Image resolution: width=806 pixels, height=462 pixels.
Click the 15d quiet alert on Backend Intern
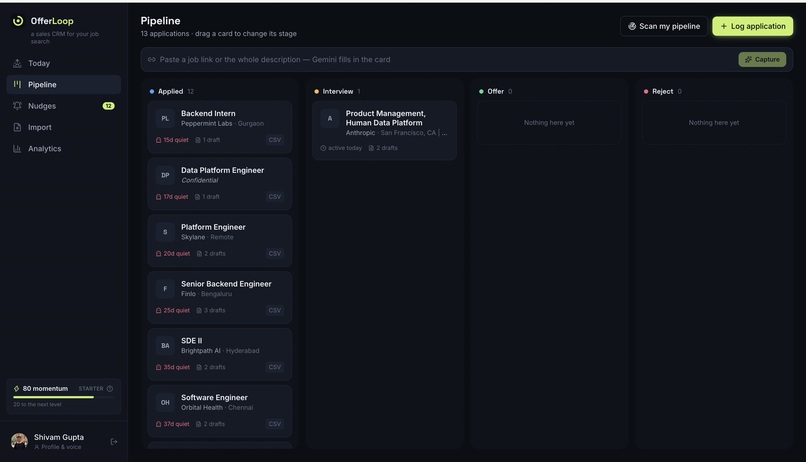click(x=172, y=140)
